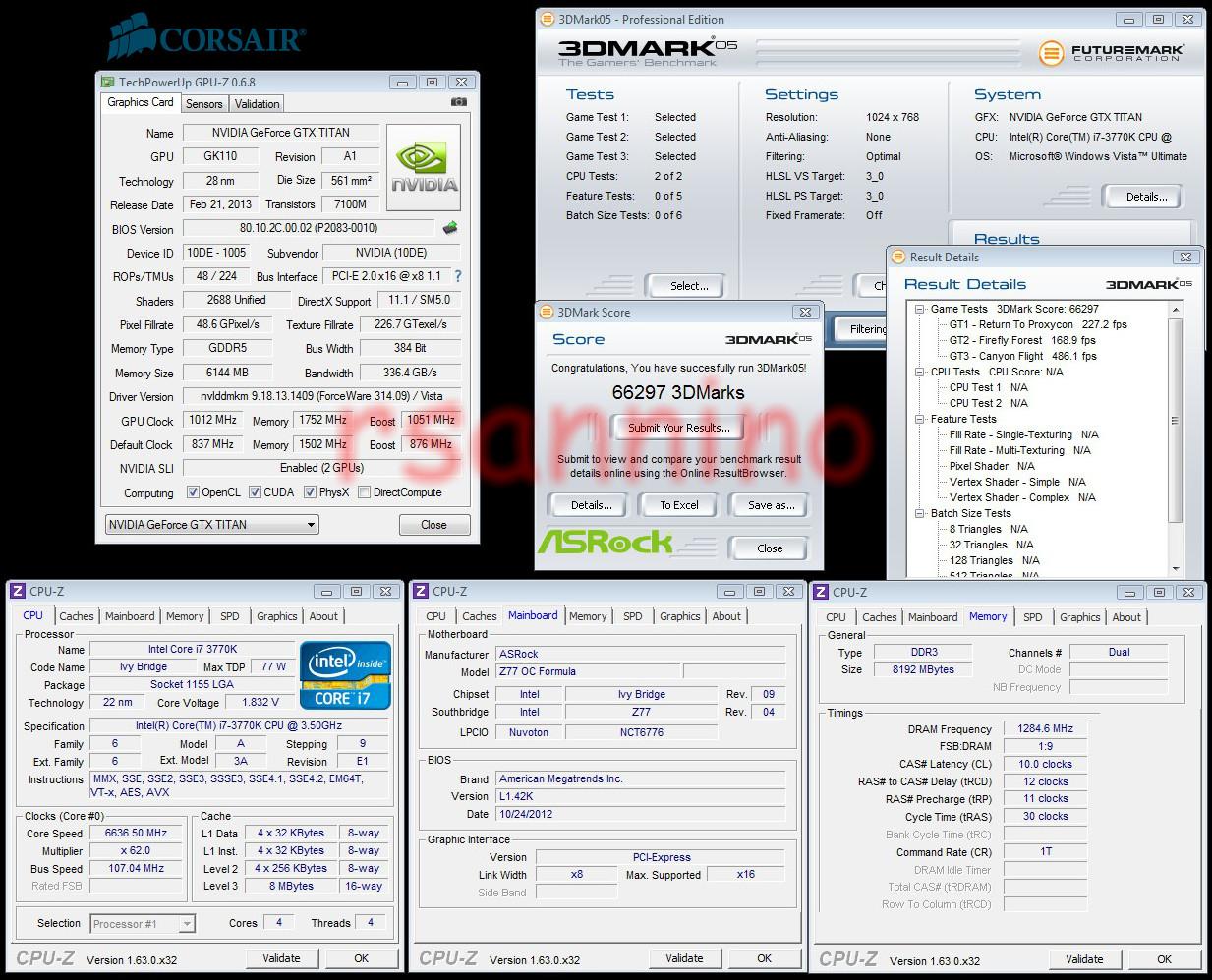Open the About tab in the CPU-Z CPU window

pos(323,616)
